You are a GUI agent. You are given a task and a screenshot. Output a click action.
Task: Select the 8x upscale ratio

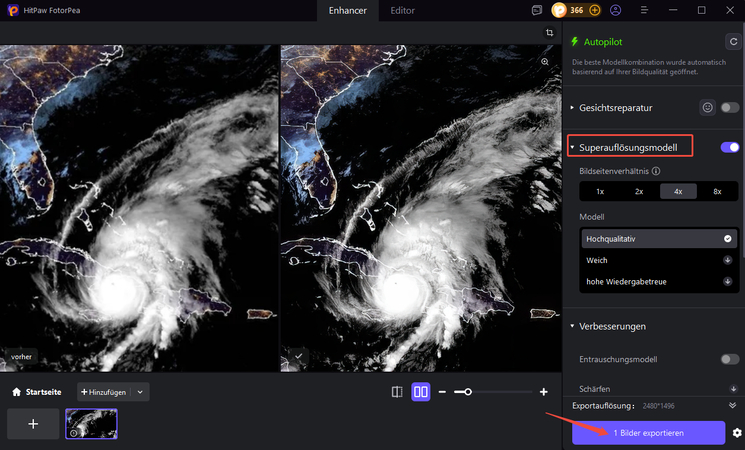point(717,191)
